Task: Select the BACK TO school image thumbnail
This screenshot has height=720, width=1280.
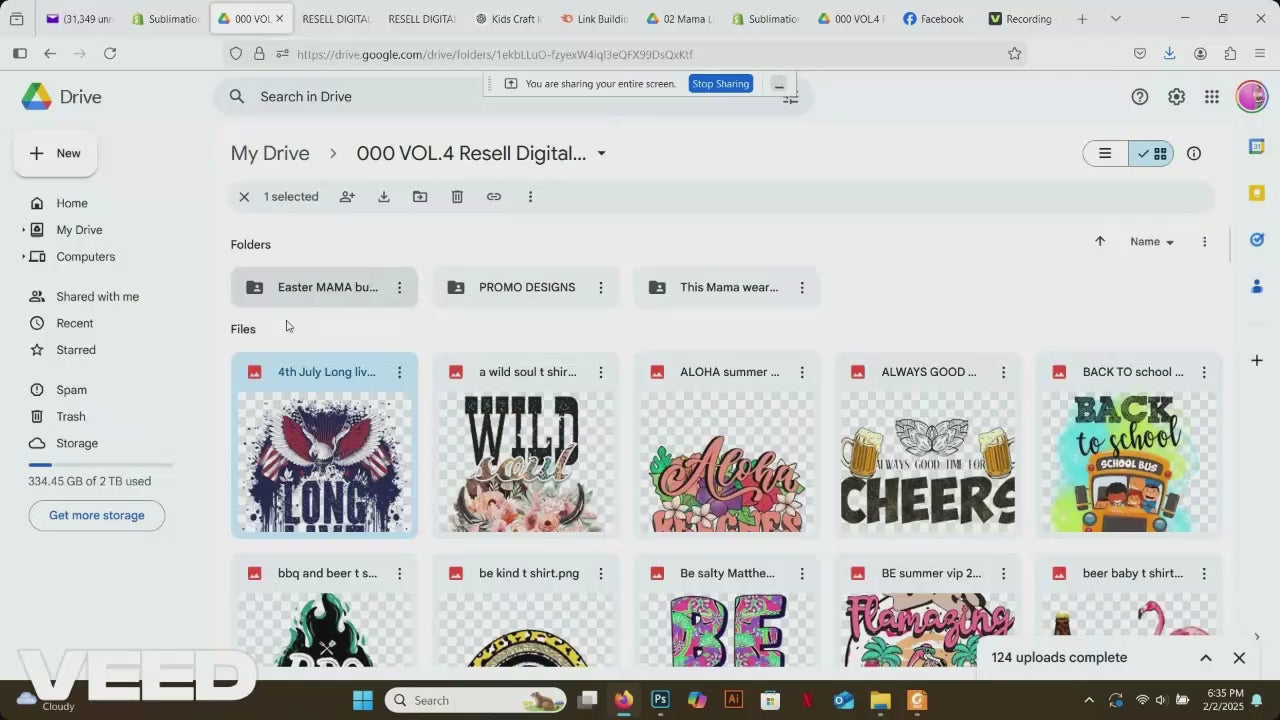Action: [1128, 462]
